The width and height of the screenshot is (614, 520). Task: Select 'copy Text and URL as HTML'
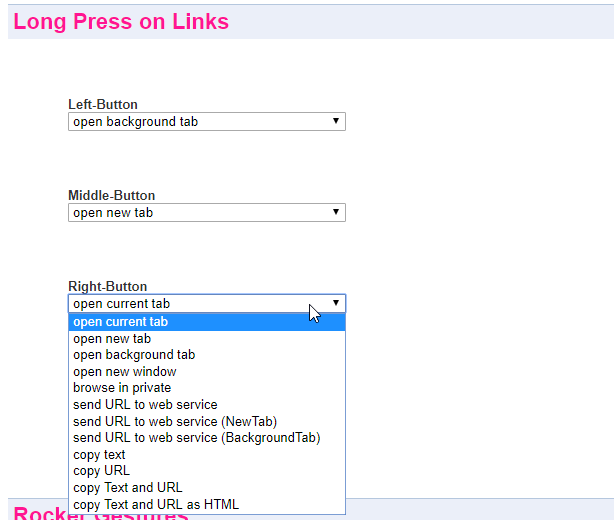click(207, 504)
